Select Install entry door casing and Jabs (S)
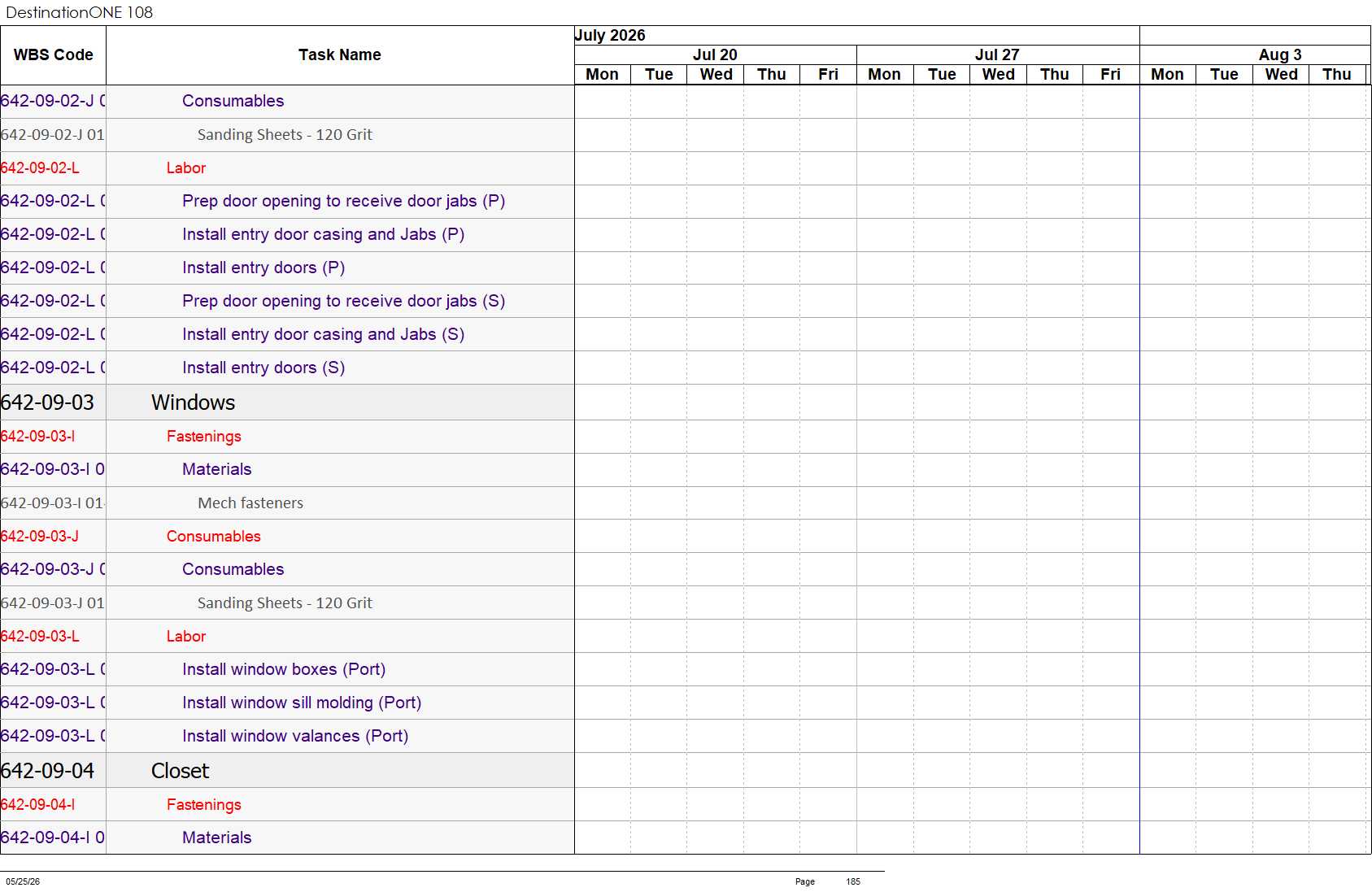 (323, 334)
